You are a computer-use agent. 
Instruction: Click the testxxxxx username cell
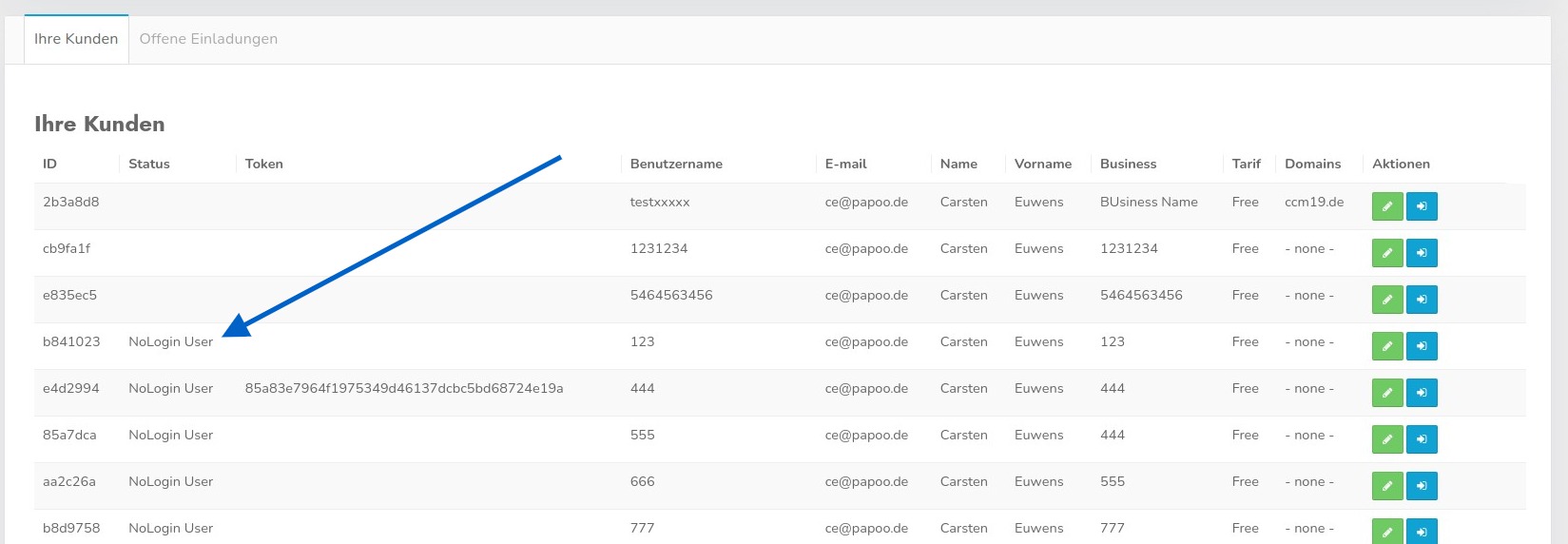pyautogui.click(x=660, y=202)
